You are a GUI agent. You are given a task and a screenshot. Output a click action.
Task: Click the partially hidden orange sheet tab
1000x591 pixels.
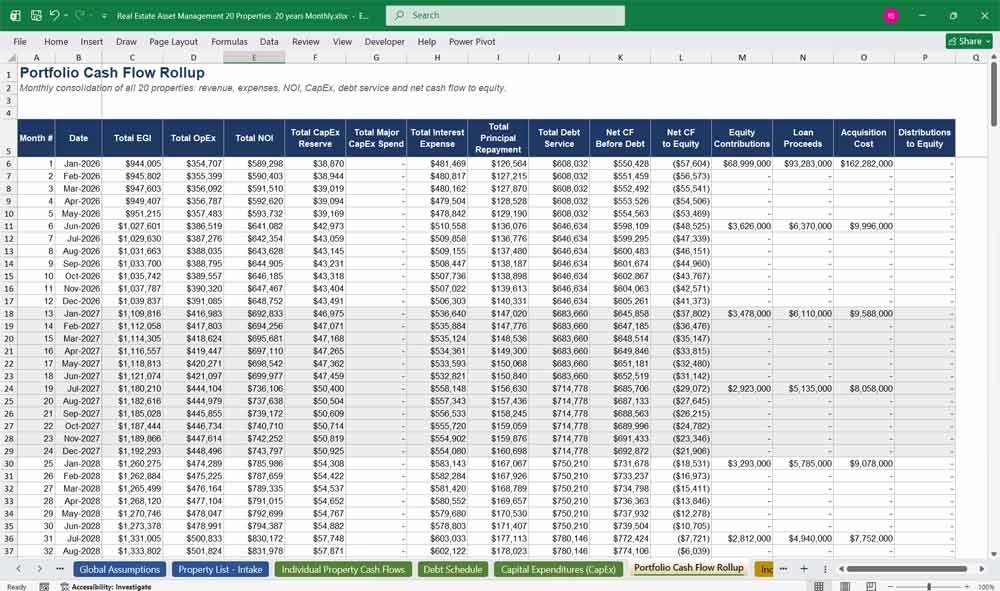[x=764, y=569]
